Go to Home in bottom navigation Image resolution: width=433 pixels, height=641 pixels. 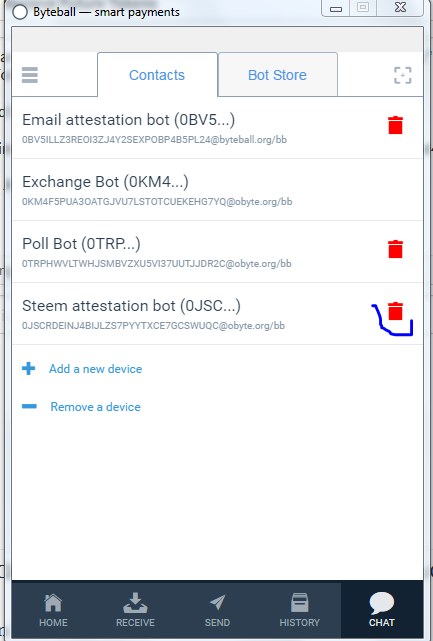point(53,610)
